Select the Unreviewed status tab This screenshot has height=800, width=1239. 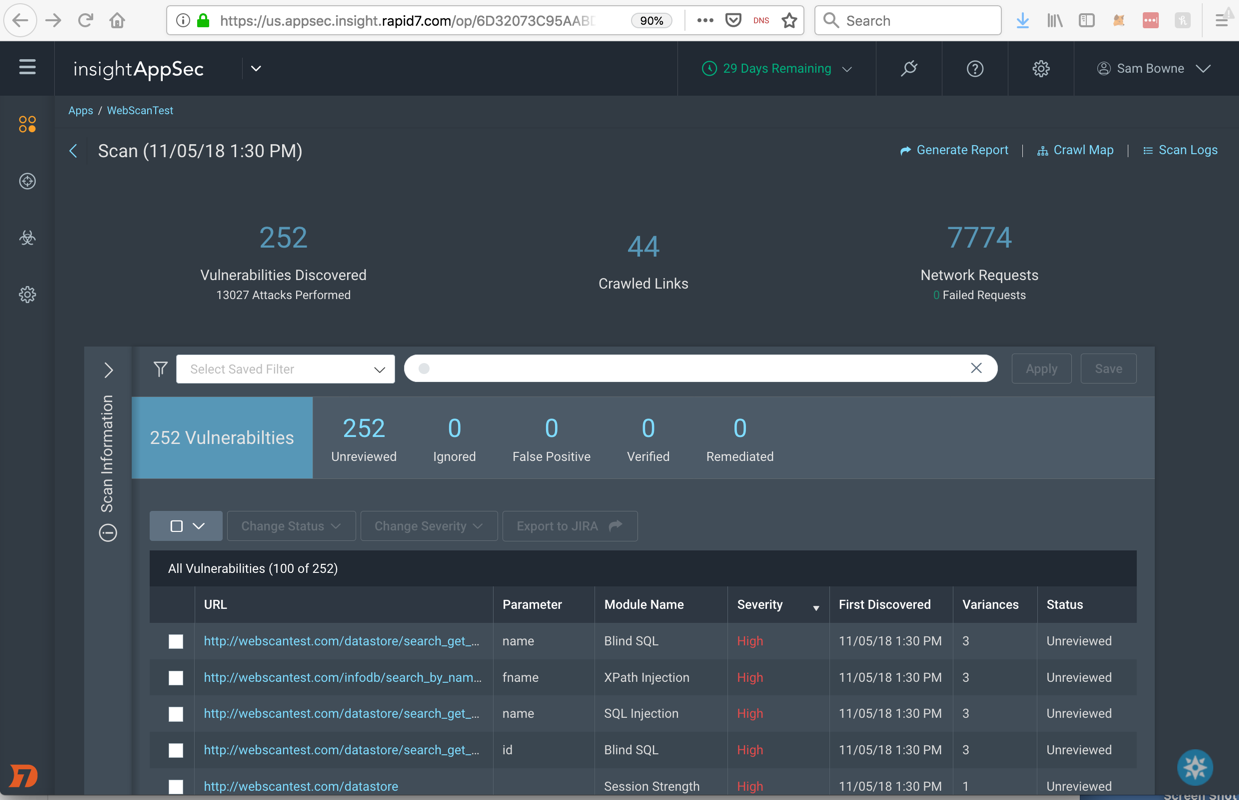[x=363, y=439]
